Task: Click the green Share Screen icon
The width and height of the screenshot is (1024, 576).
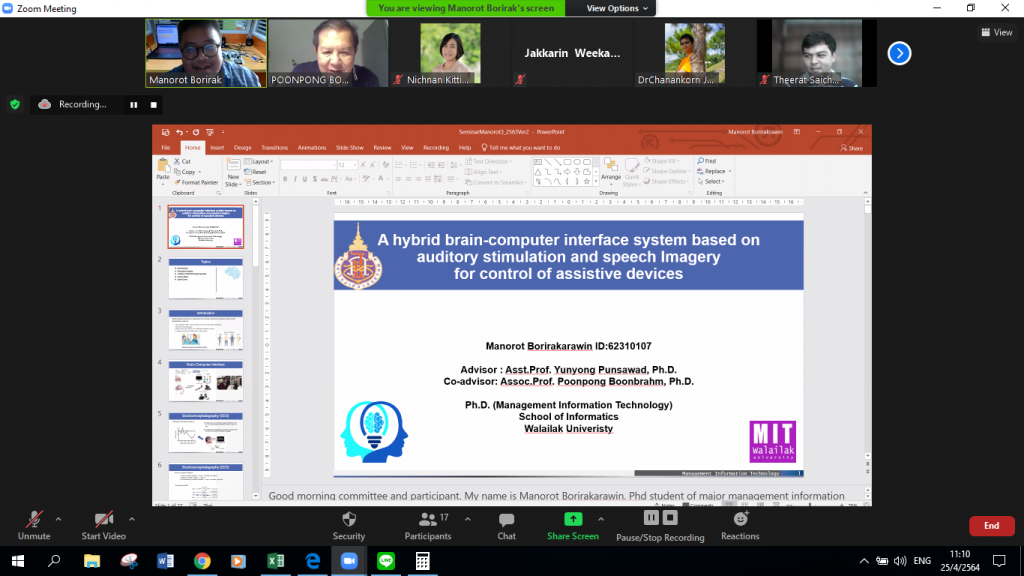Action: pyautogui.click(x=573, y=519)
